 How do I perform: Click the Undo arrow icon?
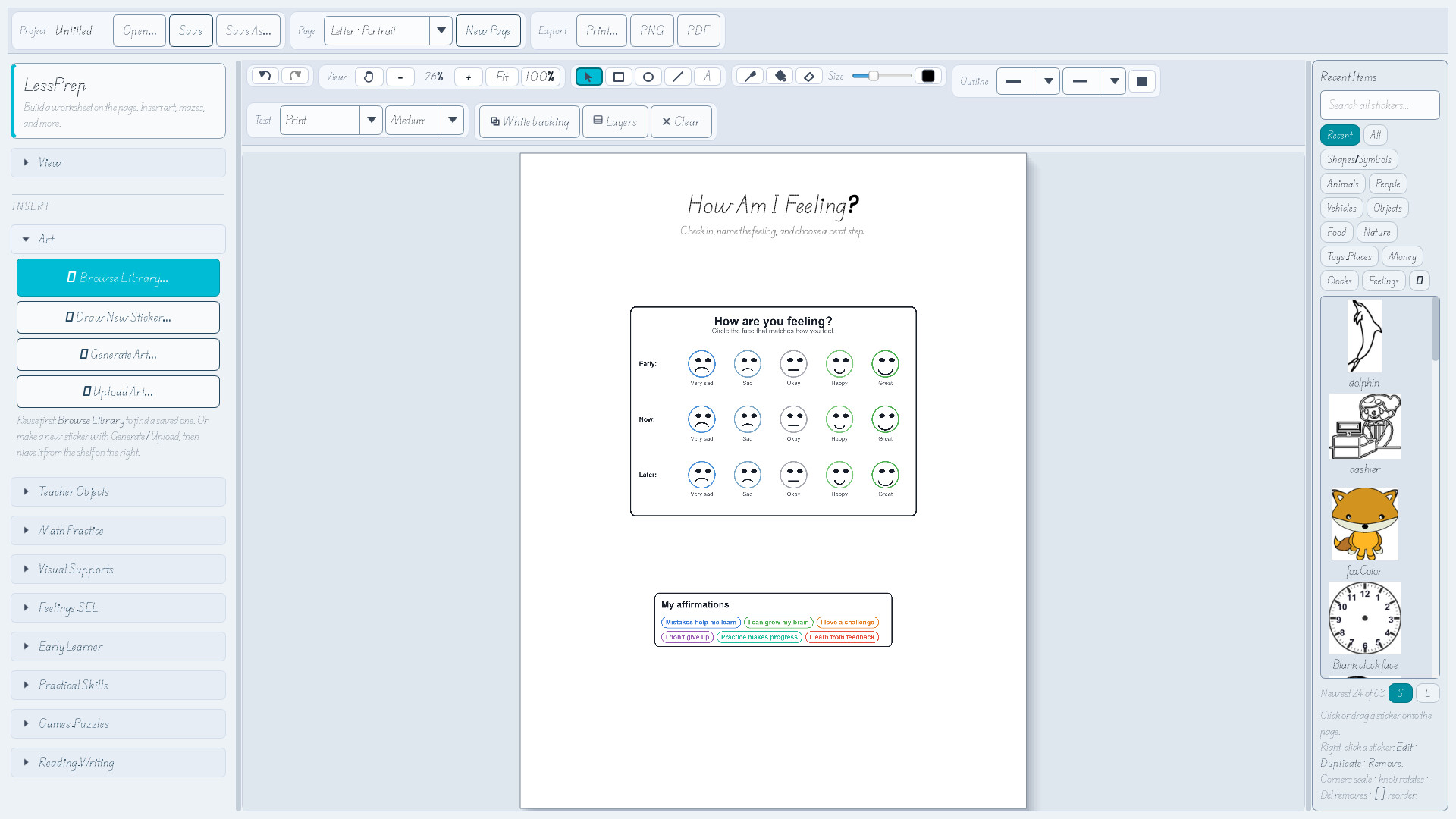(x=265, y=76)
